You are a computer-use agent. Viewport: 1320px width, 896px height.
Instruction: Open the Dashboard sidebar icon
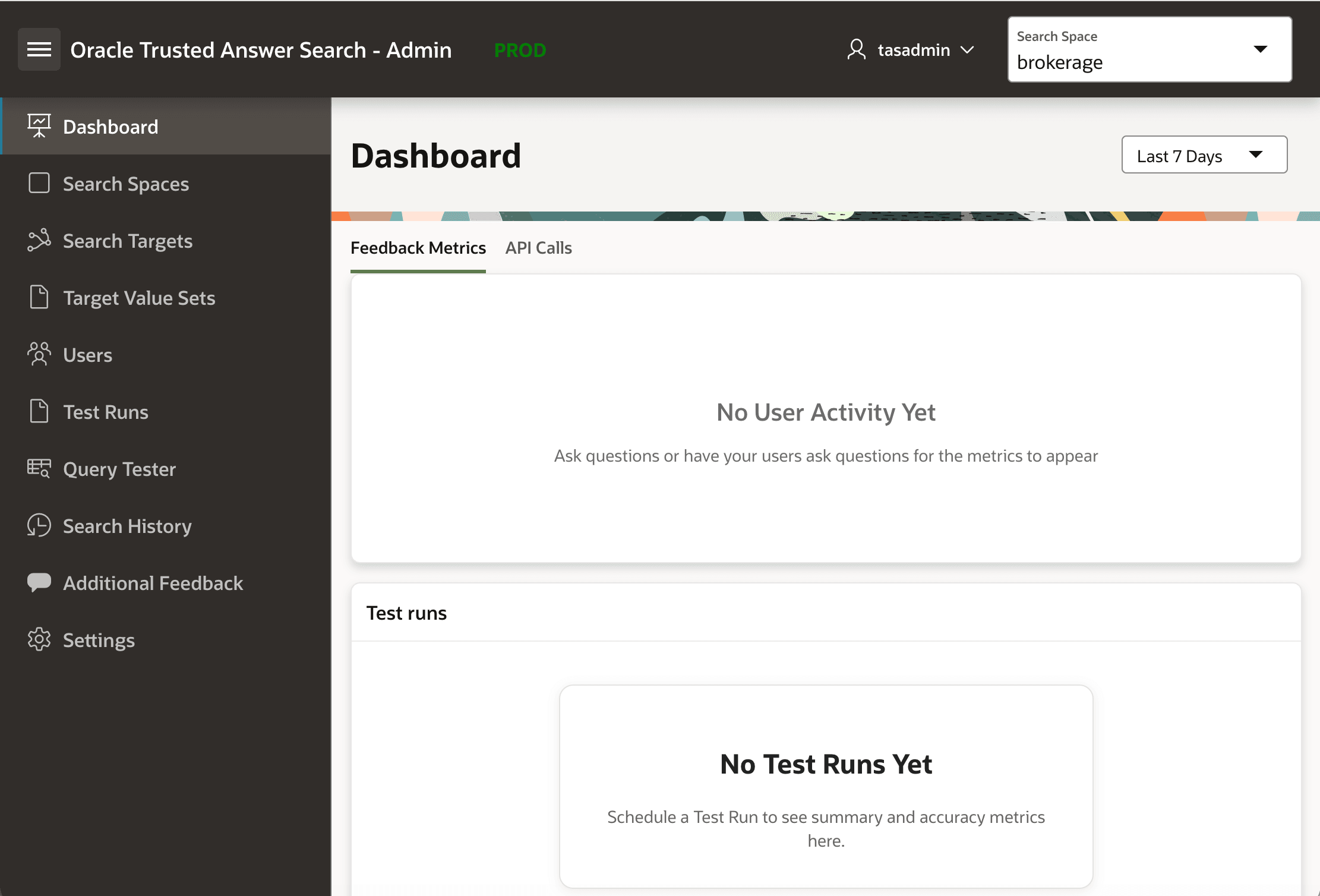[x=39, y=126]
